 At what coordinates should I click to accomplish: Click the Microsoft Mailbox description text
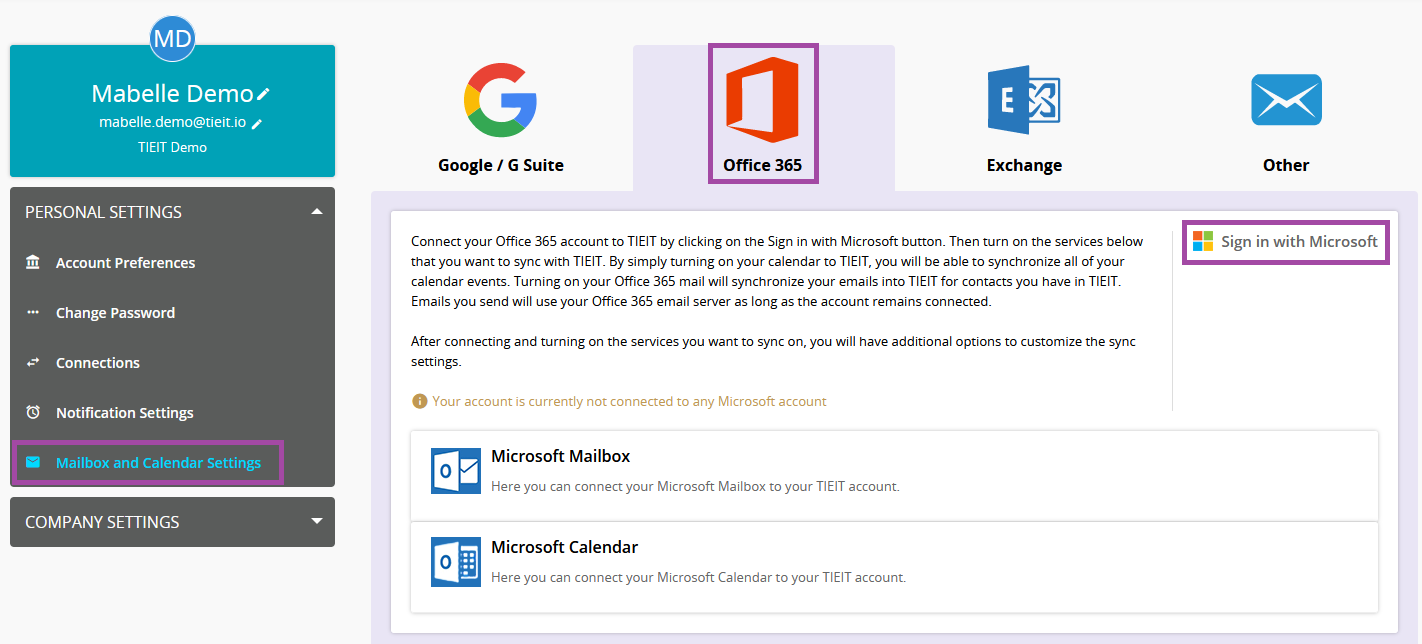tap(695, 487)
